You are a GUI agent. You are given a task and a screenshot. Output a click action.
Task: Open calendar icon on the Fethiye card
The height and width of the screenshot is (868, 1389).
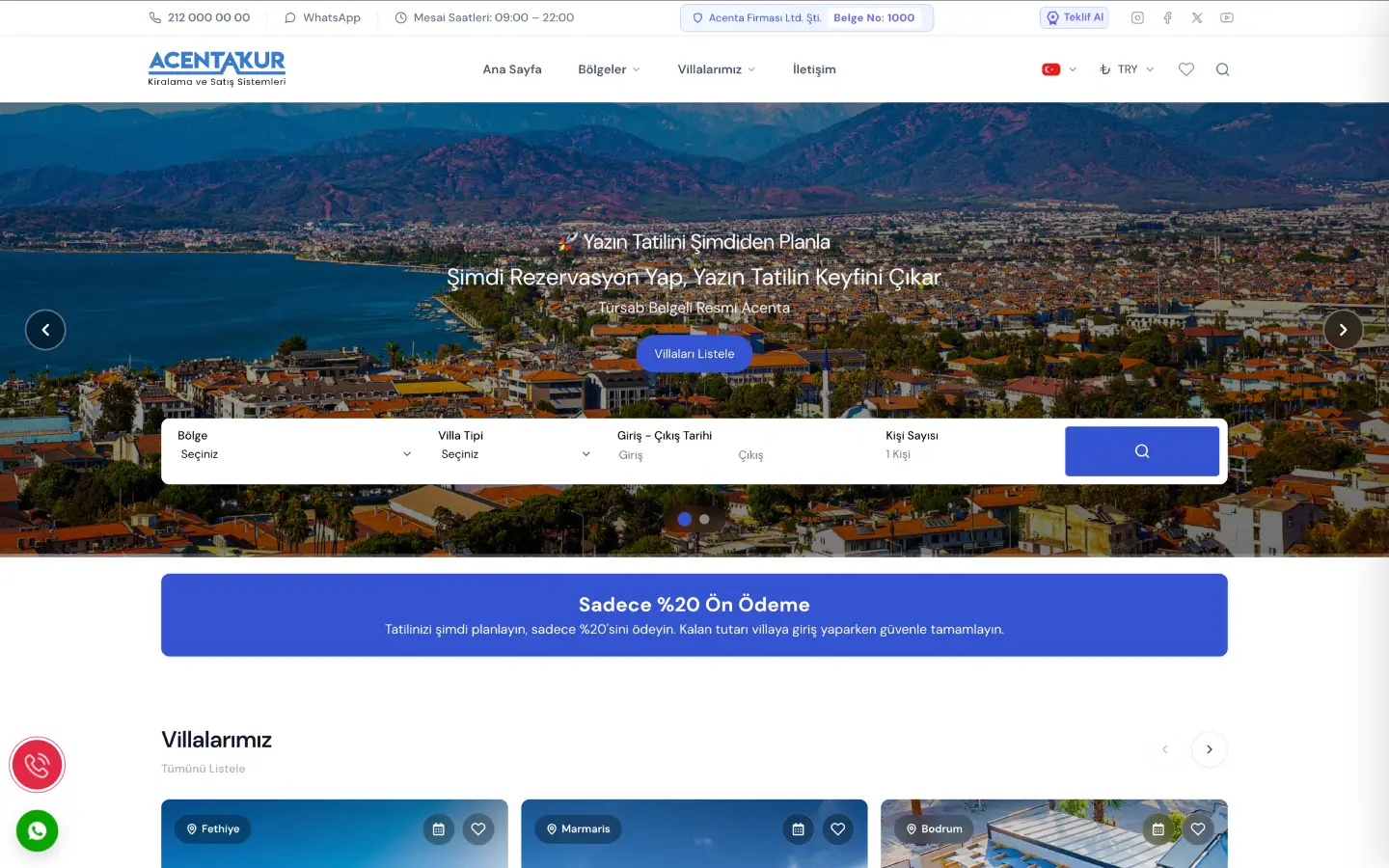[438, 828]
